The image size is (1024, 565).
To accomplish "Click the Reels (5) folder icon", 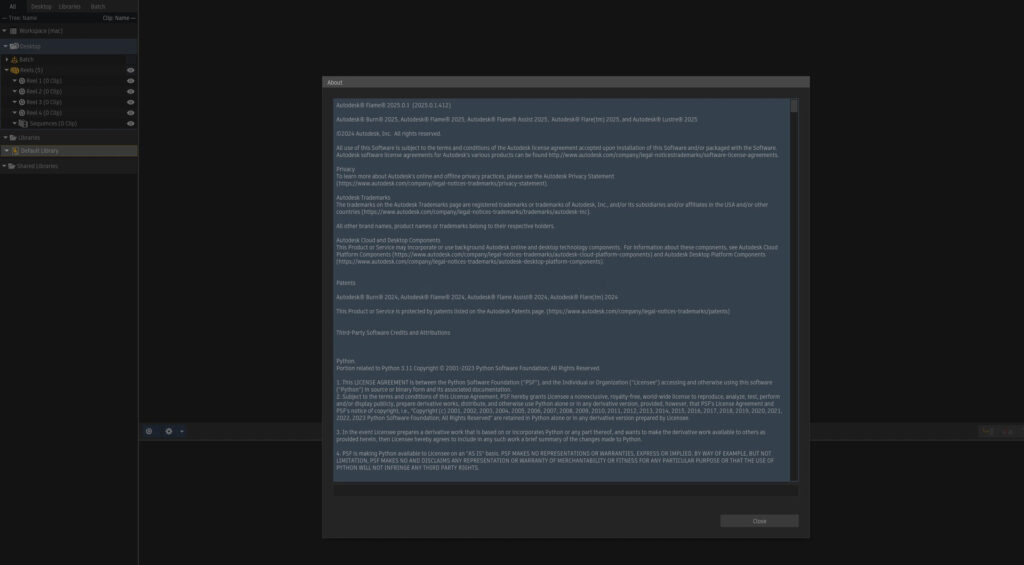I will click(14, 70).
